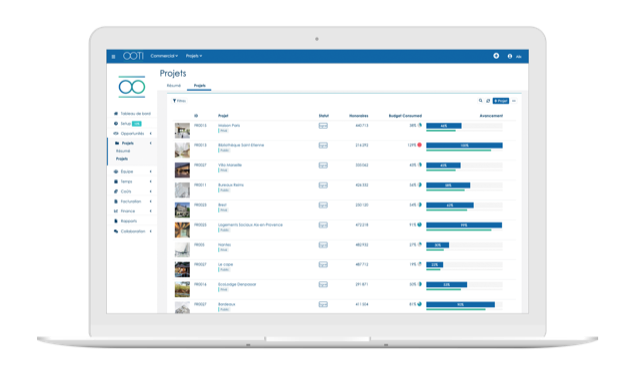
Task: Open the Bureaux Reims project link
Action: click(231, 185)
